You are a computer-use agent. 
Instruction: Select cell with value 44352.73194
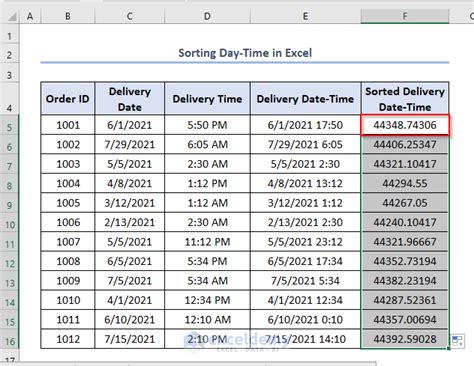(405, 261)
